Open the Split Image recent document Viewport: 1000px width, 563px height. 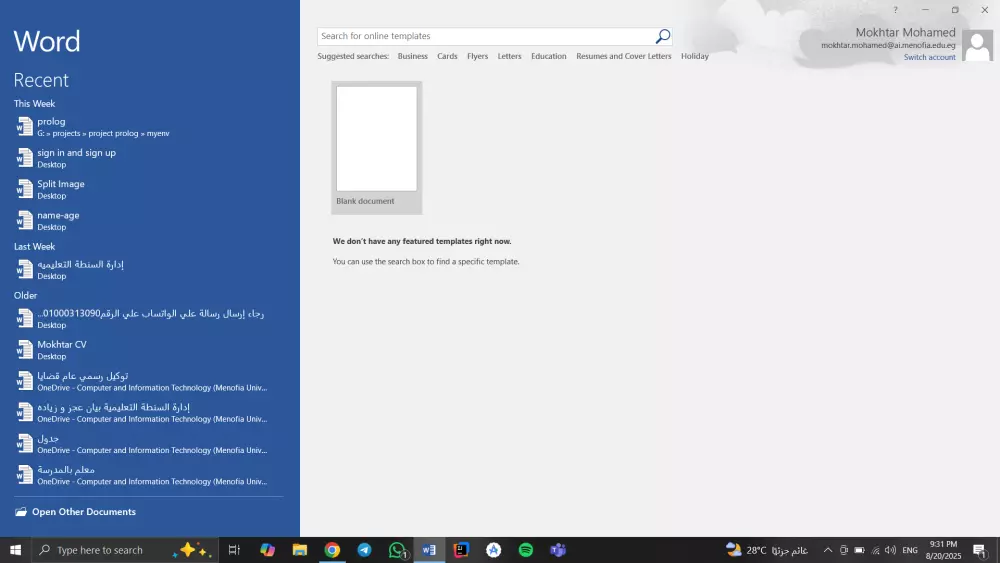[149, 189]
